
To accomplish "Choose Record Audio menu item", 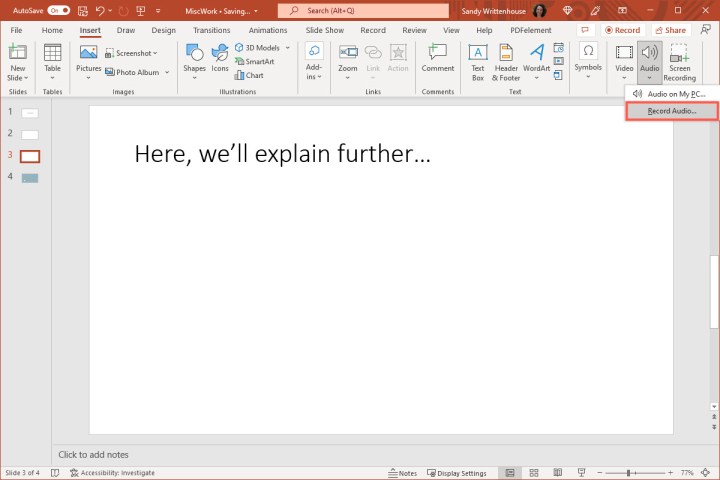I will [x=672, y=111].
